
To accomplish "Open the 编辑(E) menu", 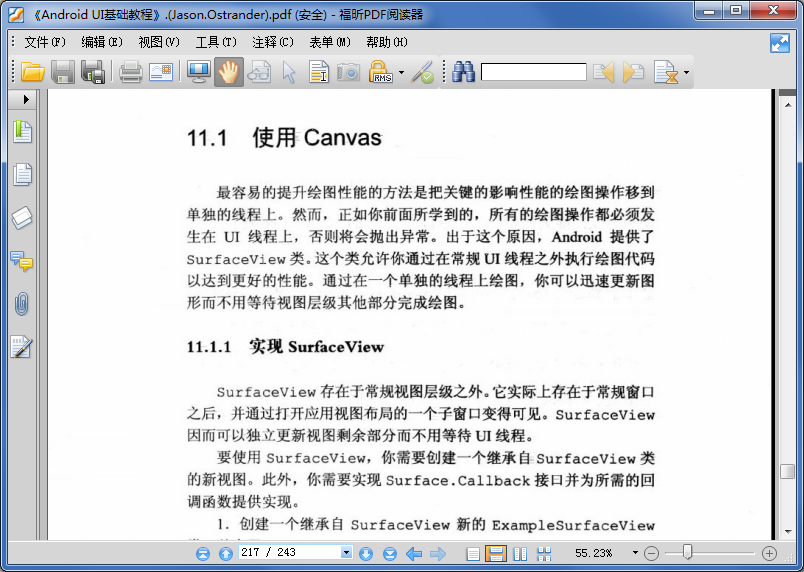I will (x=102, y=42).
